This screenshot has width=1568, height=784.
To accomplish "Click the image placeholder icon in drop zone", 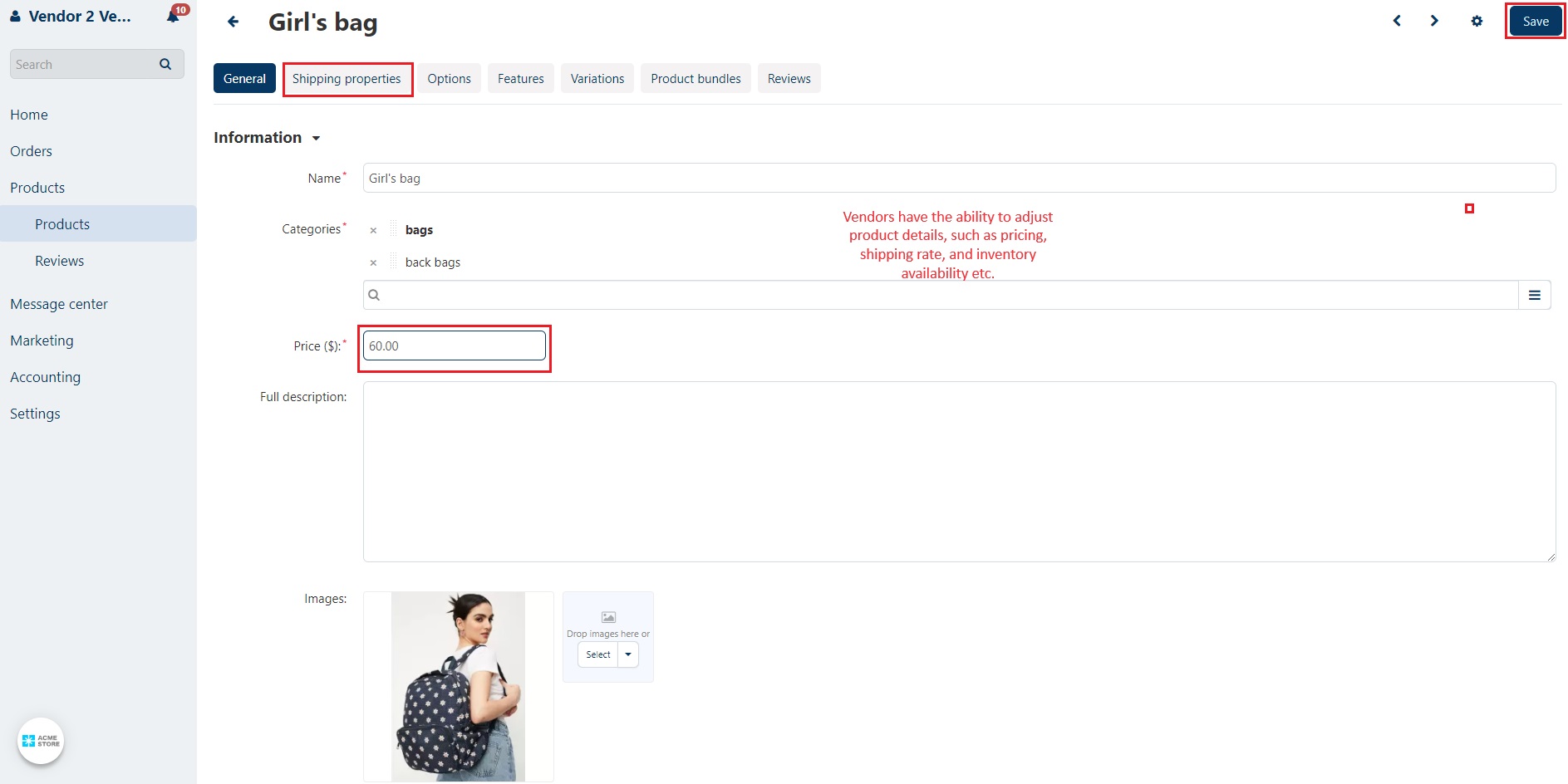I will point(608,617).
